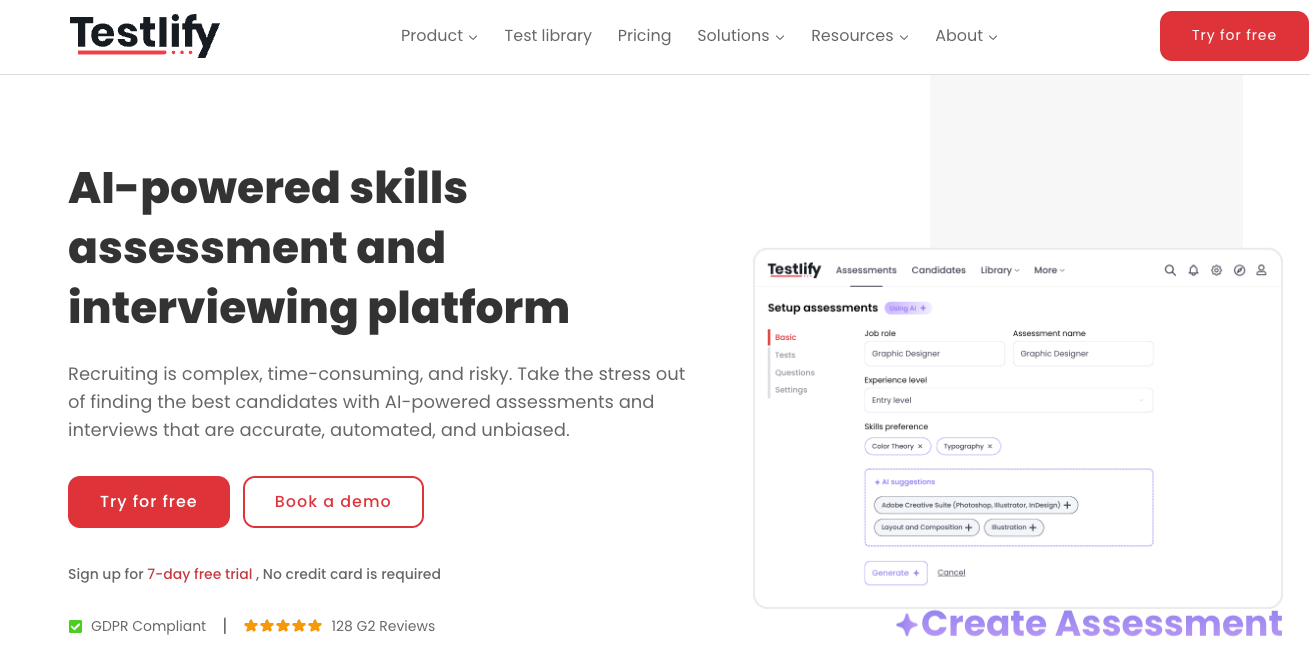Open the Solutions dropdown in the navbar

point(740,36)
